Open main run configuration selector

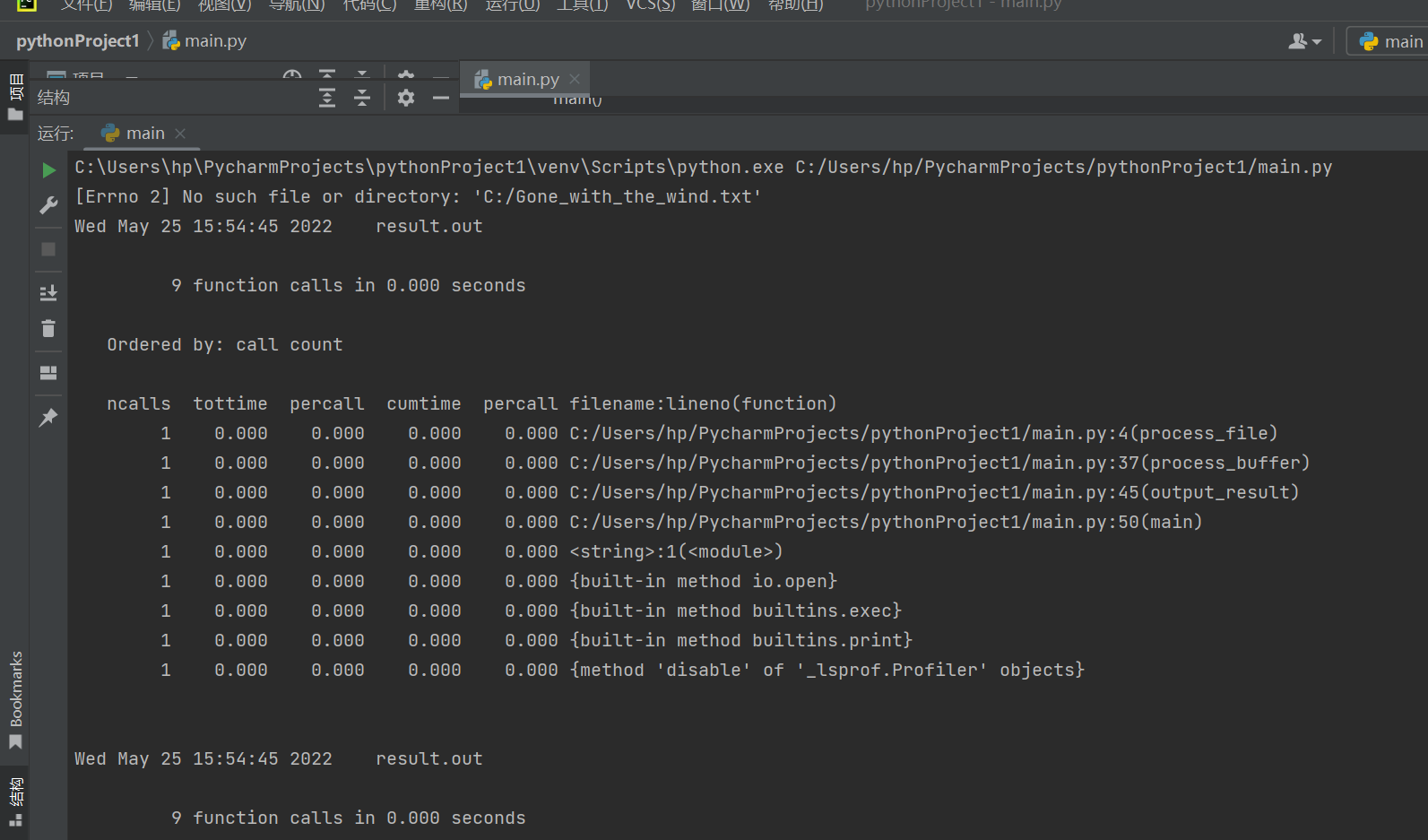1390,41
